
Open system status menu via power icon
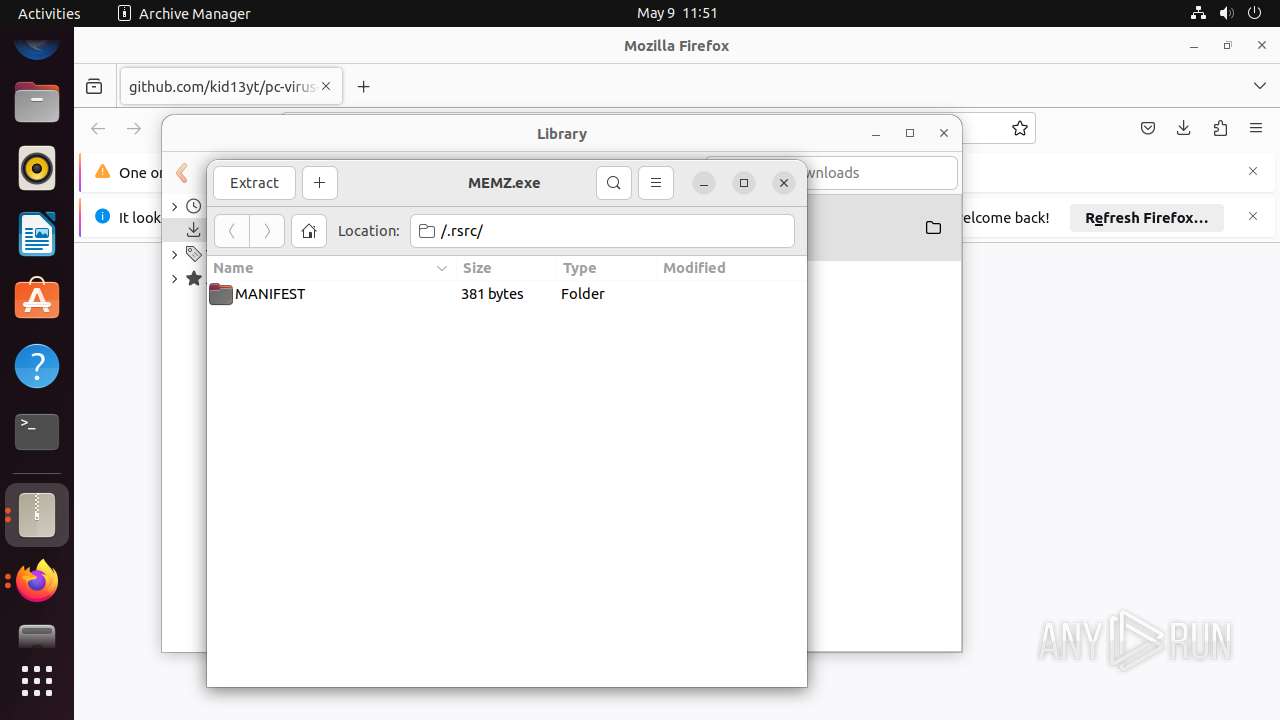tap(1253, 13)
